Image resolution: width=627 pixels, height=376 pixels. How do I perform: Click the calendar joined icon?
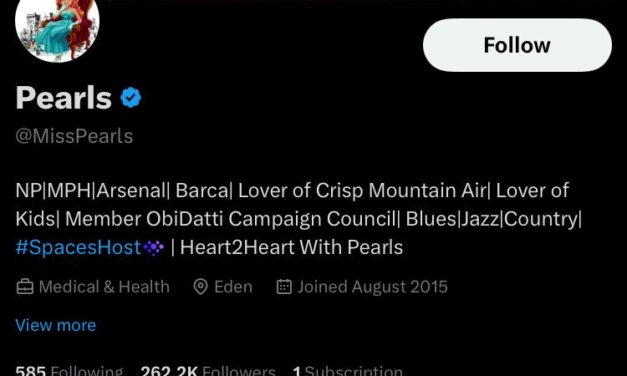(x=284, y=287)
